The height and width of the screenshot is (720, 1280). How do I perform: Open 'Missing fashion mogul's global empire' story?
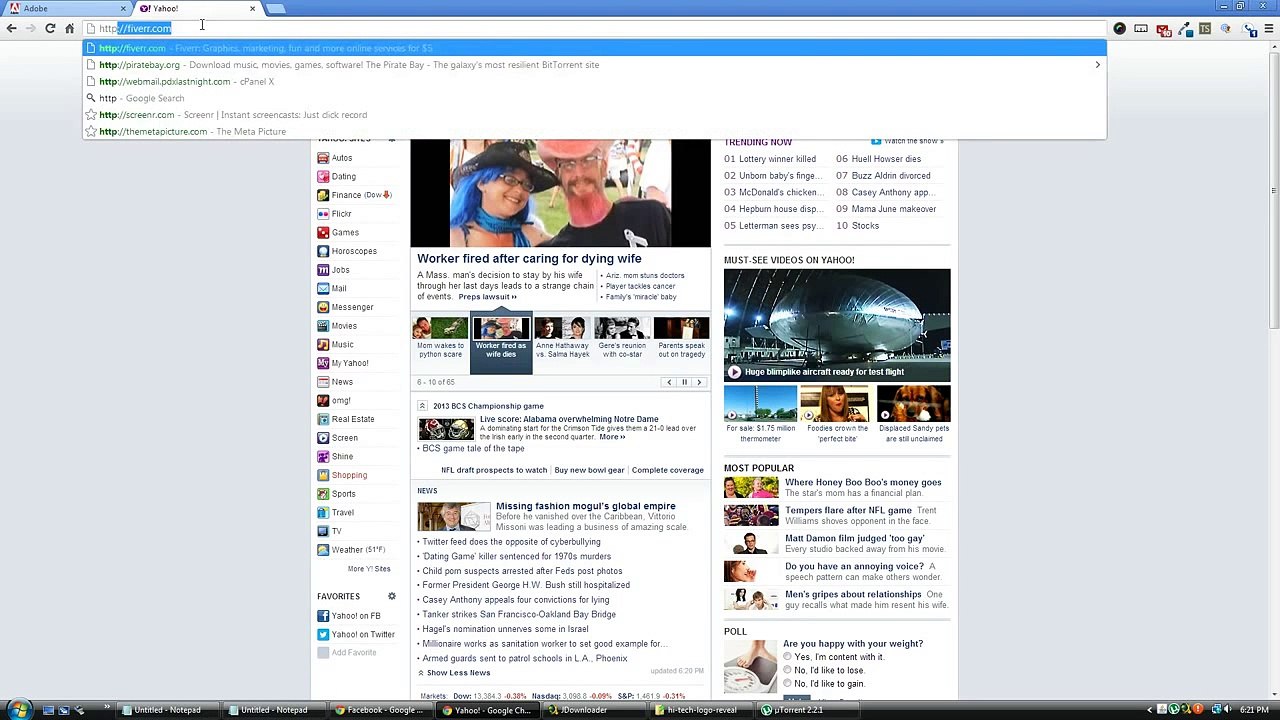click(585, 506)
